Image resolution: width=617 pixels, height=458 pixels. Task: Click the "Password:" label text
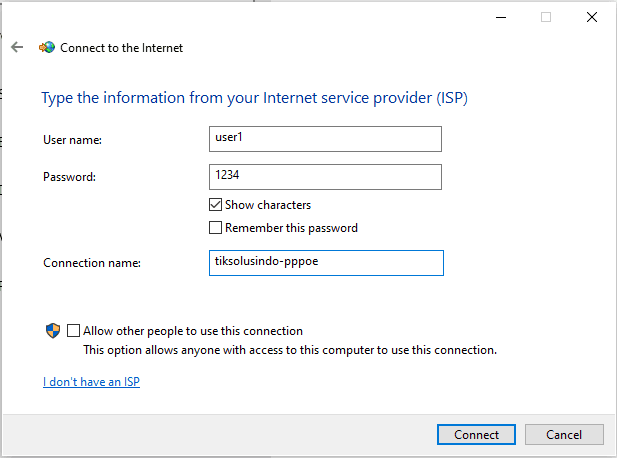coord(69,178)
